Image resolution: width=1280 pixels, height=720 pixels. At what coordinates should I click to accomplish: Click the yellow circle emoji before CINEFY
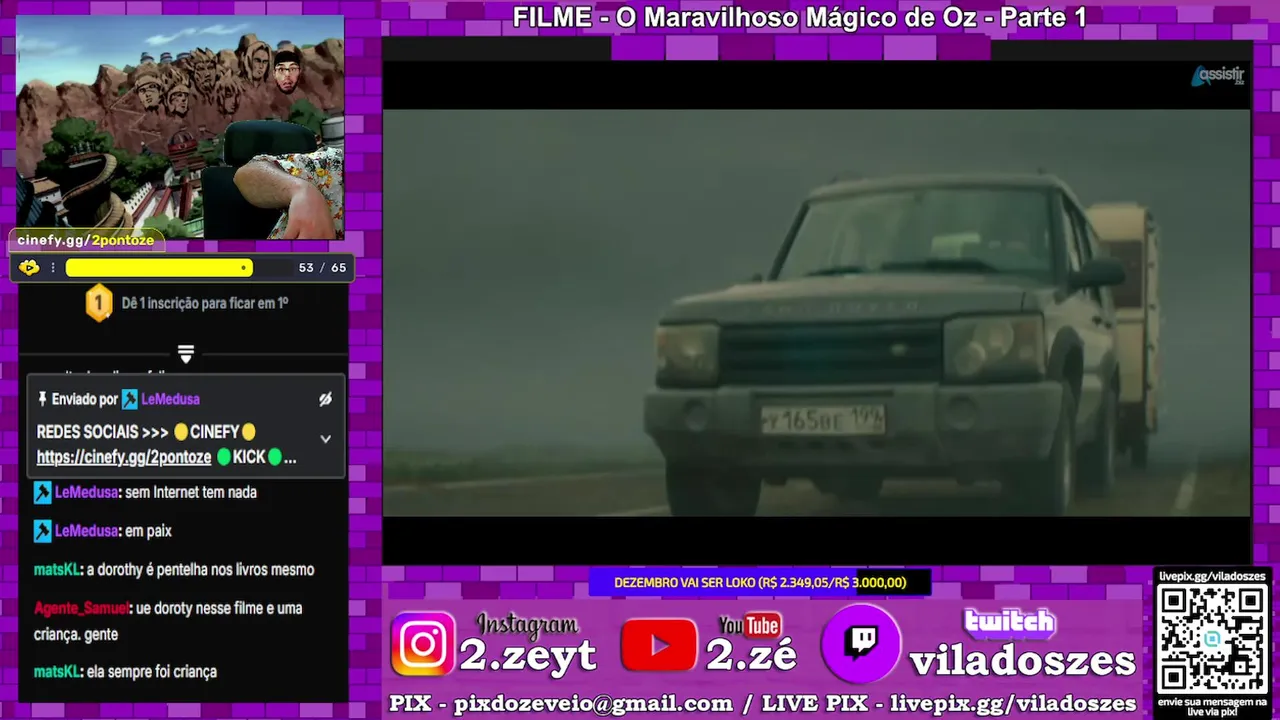[x=181, y=432]
